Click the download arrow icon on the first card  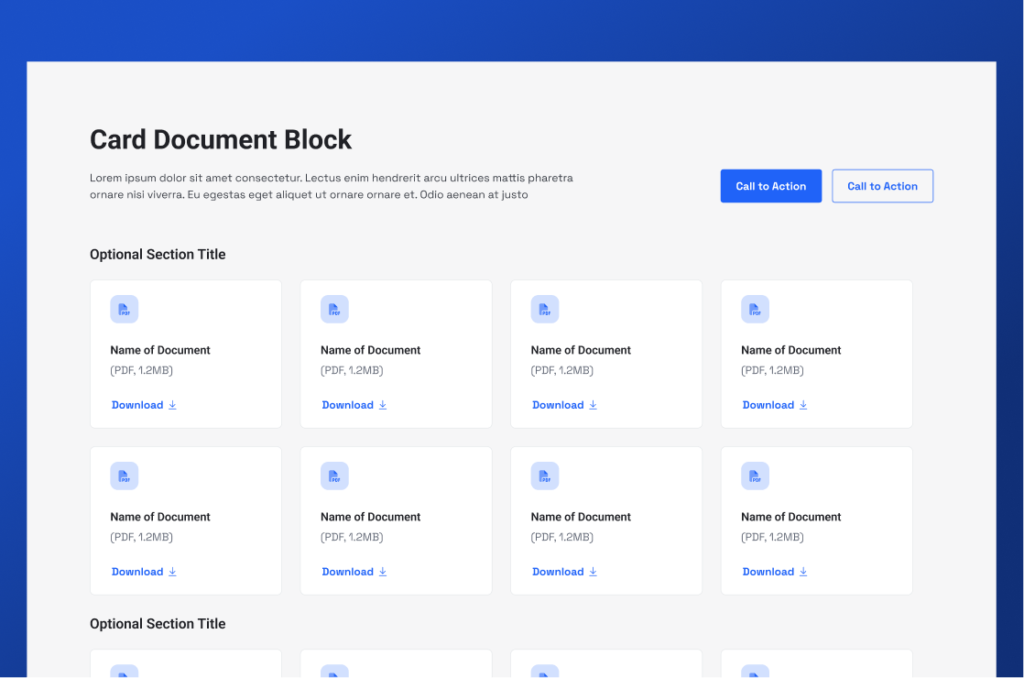pos(170,405)
